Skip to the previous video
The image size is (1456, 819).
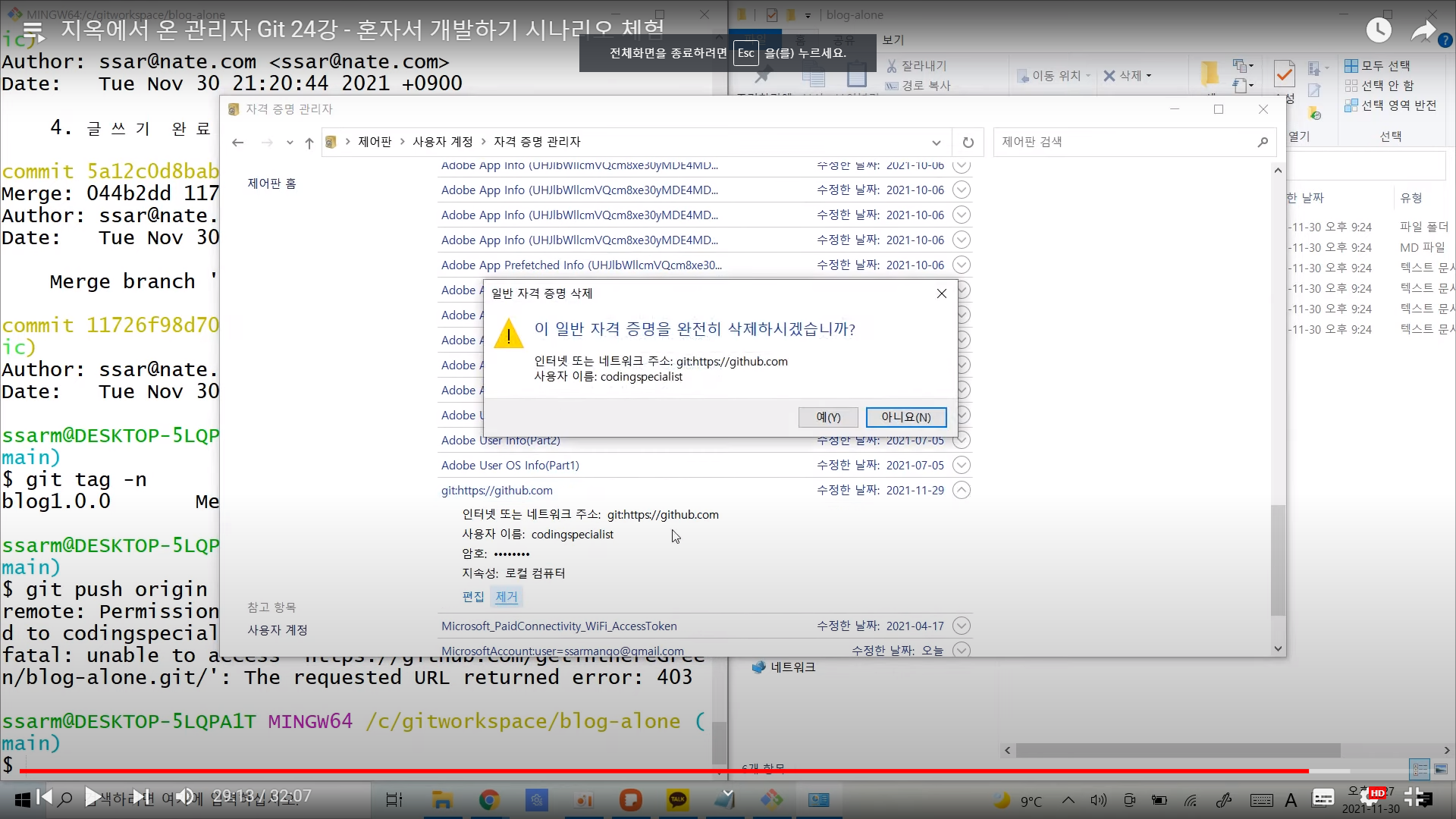44,796
